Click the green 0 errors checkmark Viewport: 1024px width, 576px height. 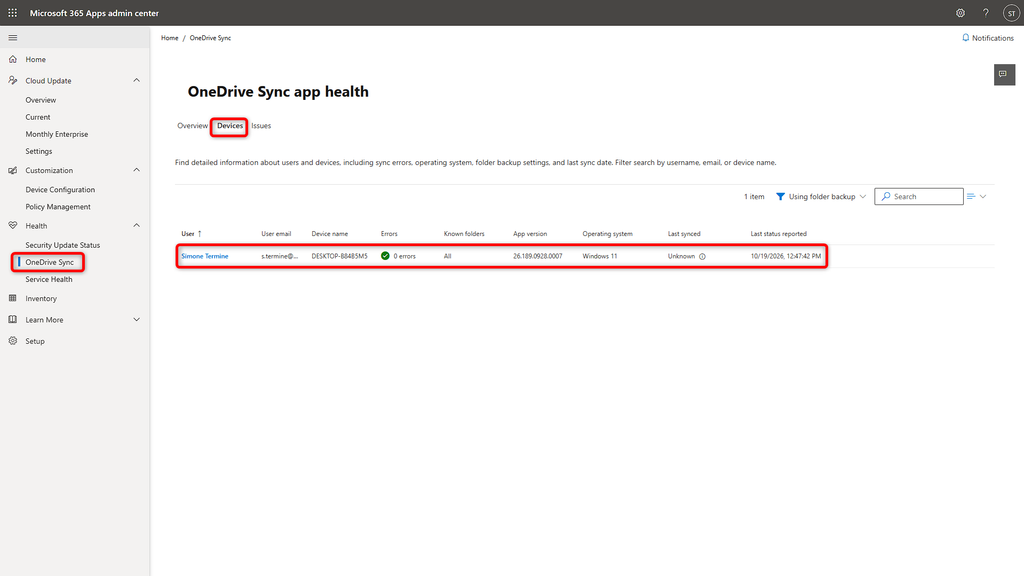pos(385,256)
